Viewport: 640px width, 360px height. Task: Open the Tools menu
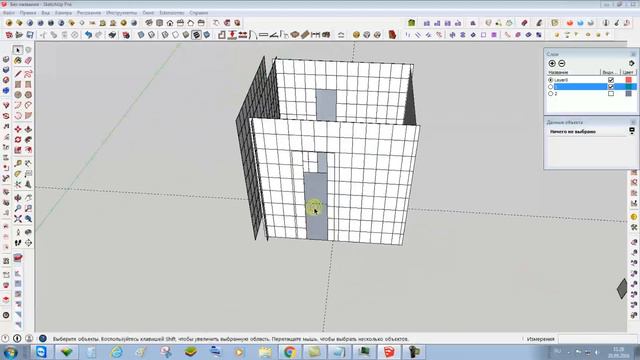click(x=122, y=13)
